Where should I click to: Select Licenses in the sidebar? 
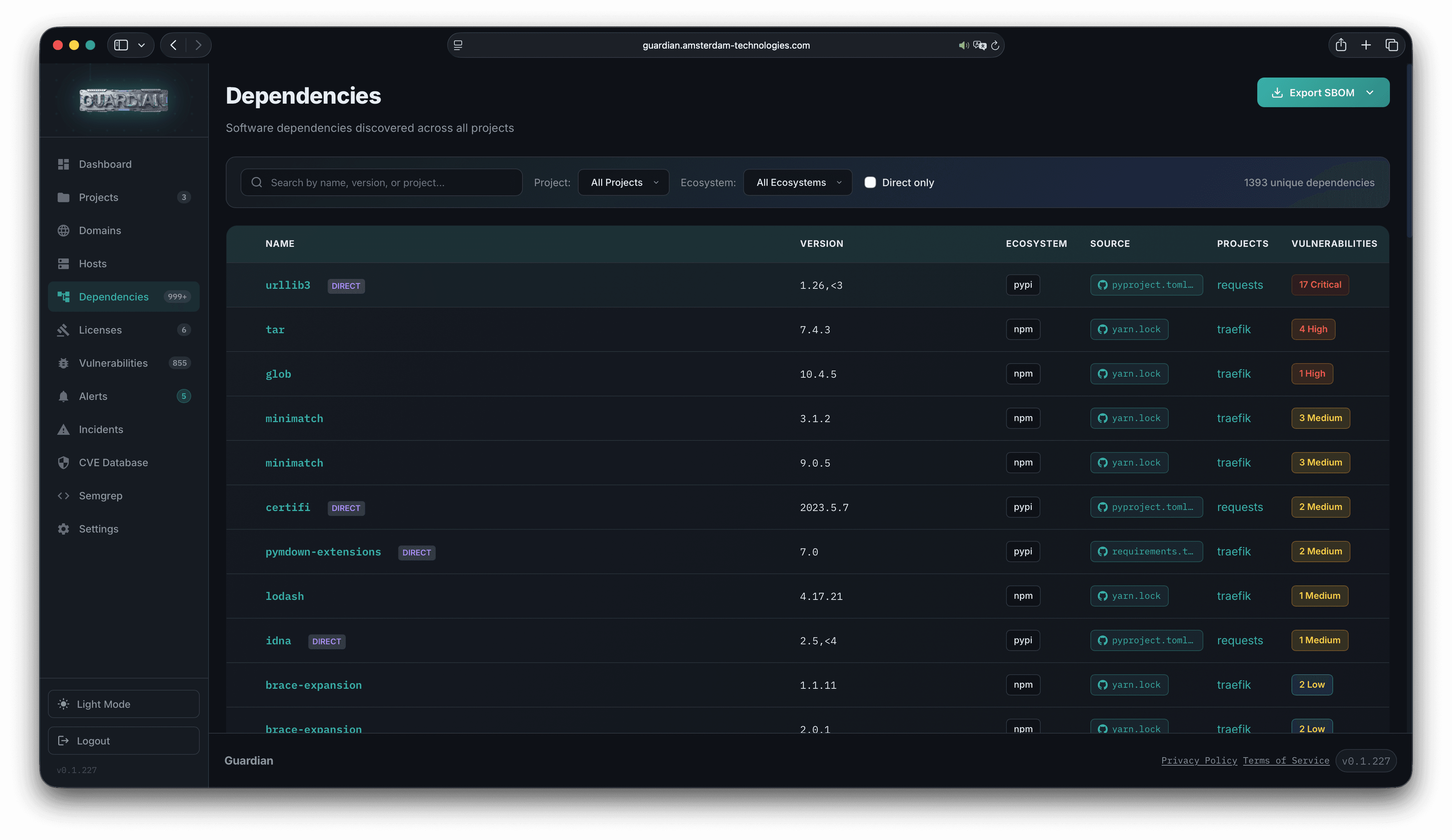click(123, 330)
